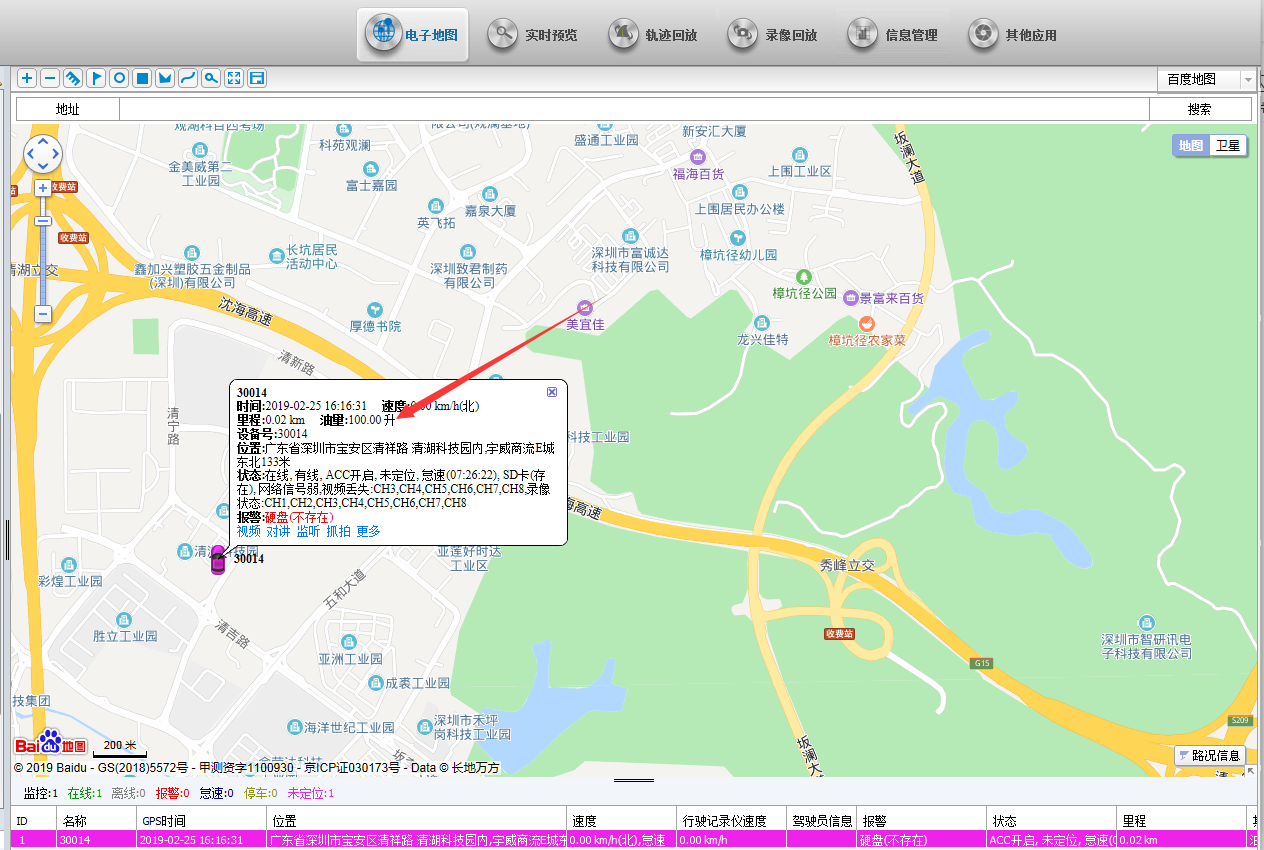This screenshot has height=850, width=1264.
Task: Switch map view to 地图 mode
Action: click(1191, 145)
